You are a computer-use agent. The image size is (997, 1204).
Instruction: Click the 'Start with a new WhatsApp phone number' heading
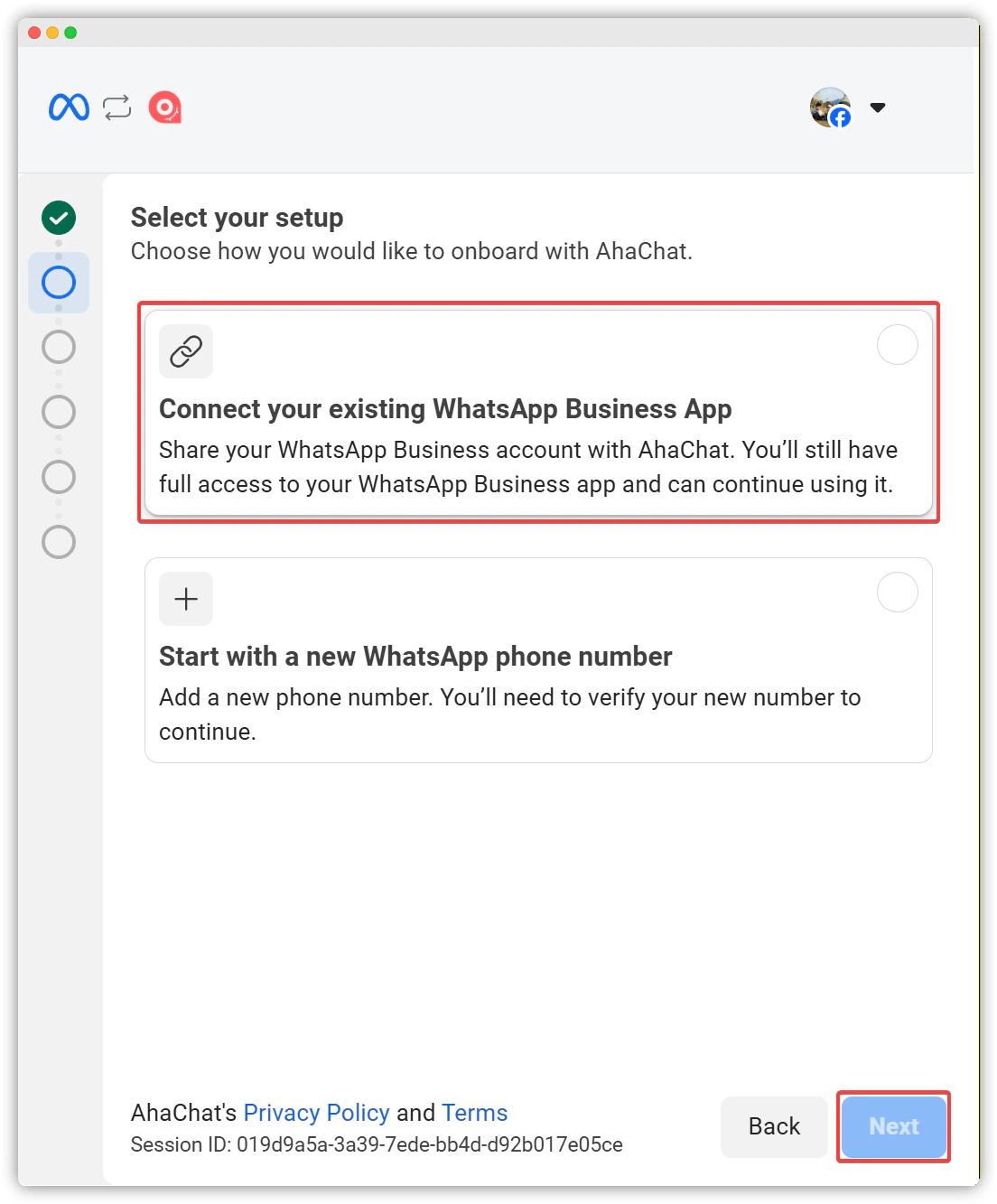[415, 657]
